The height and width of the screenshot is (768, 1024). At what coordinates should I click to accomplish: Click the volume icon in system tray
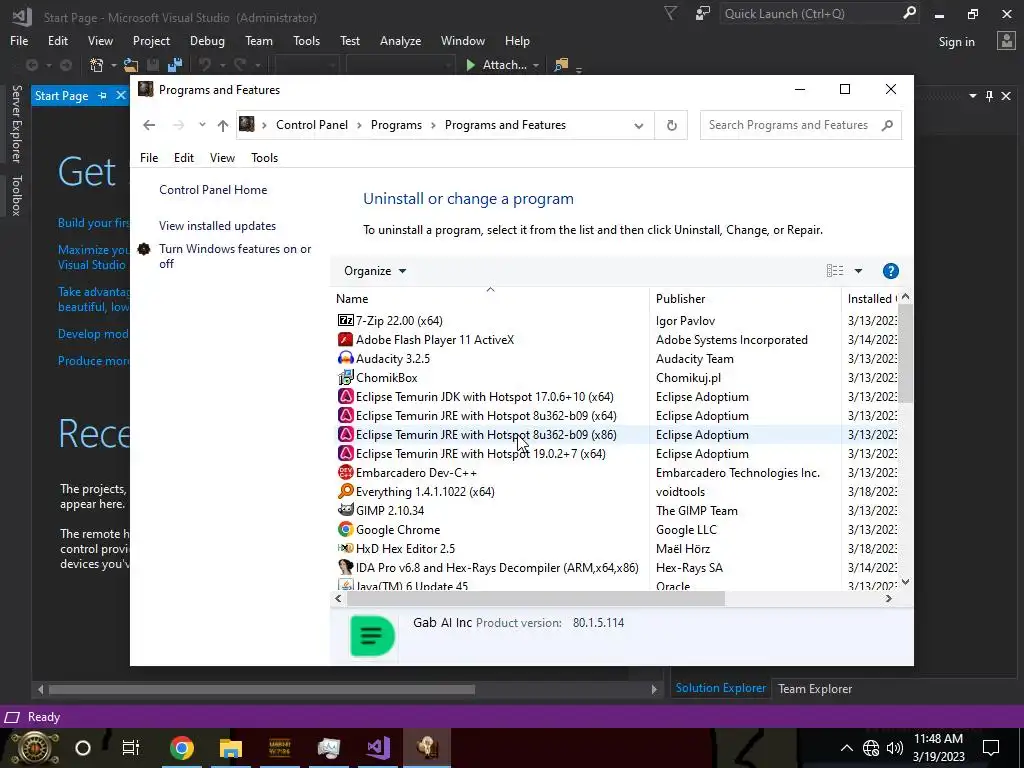coord(895,748)
